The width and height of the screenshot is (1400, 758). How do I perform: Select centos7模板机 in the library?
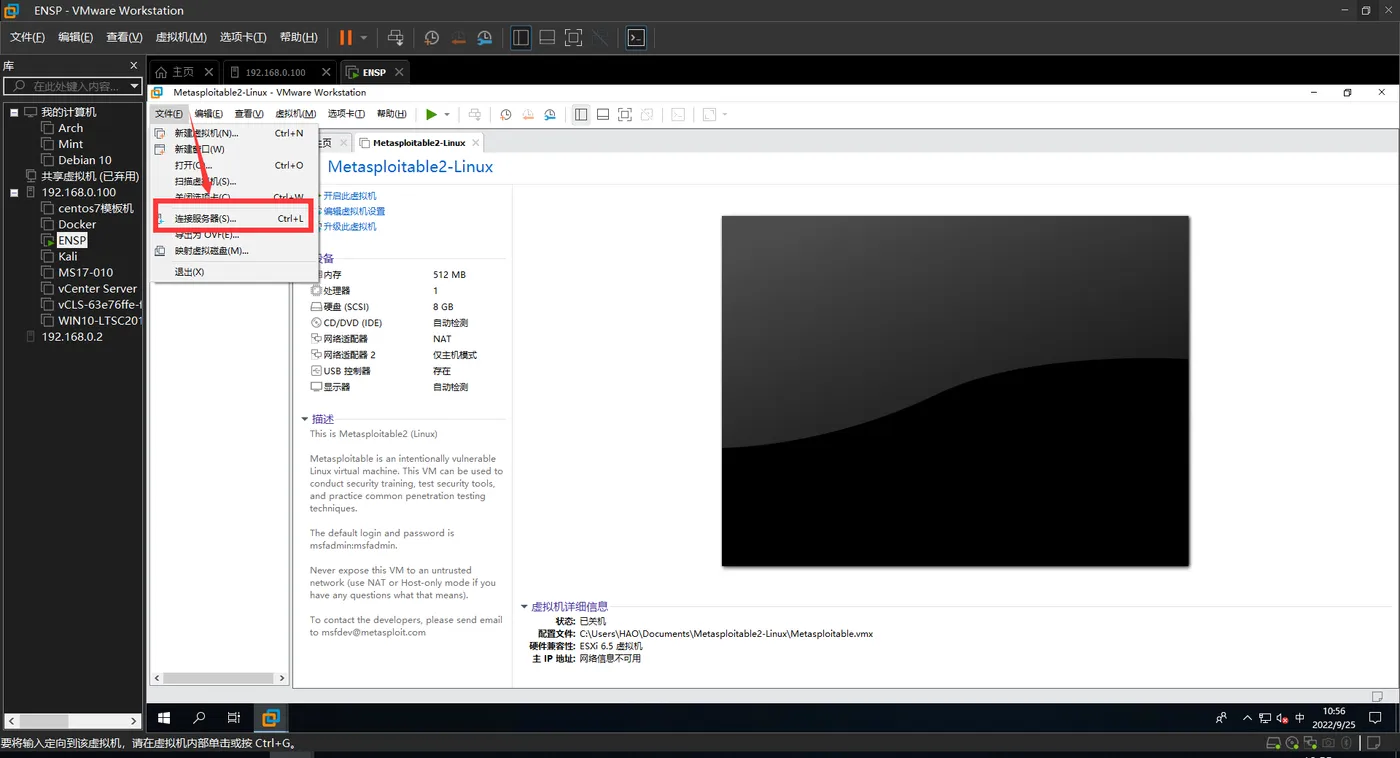(95, 208)
